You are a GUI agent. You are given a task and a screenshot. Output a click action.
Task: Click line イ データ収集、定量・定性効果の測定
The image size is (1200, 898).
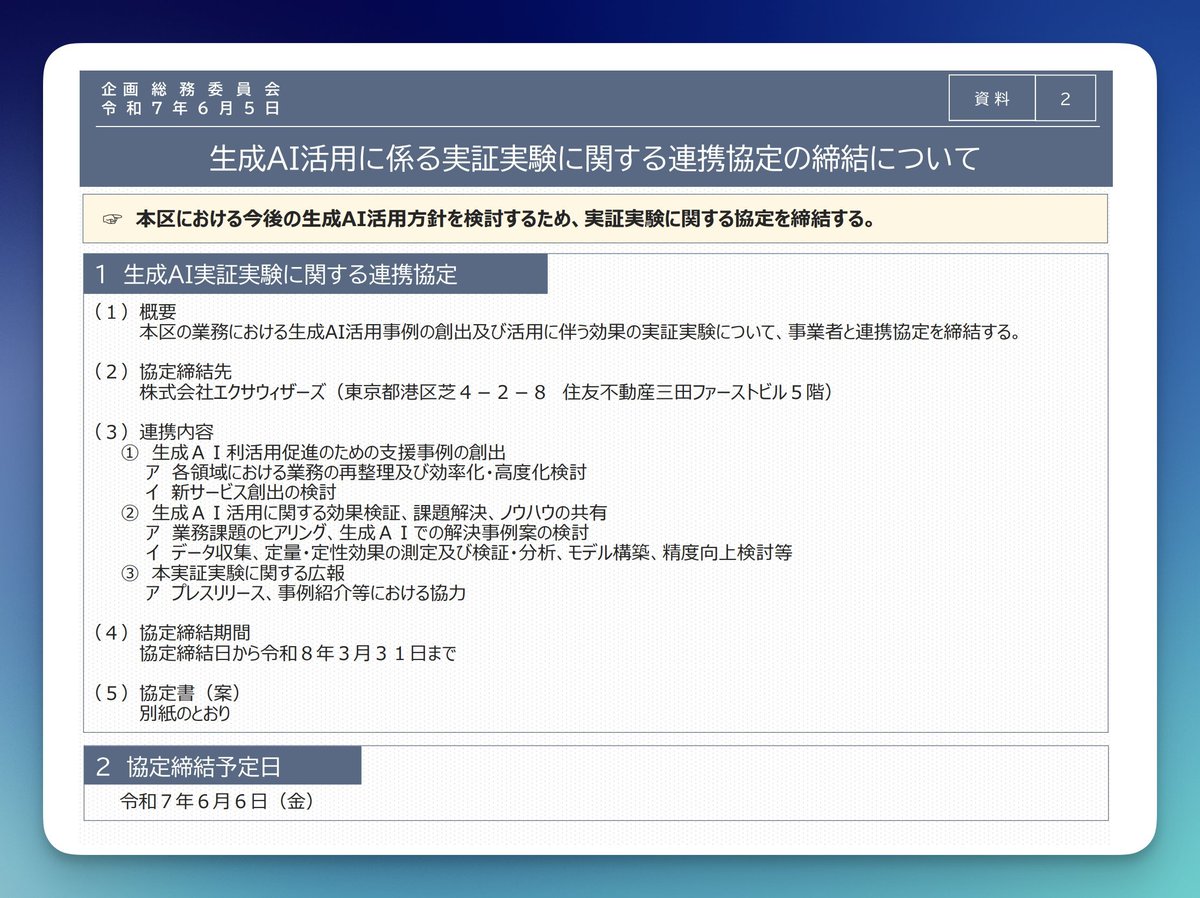(469, 551)
